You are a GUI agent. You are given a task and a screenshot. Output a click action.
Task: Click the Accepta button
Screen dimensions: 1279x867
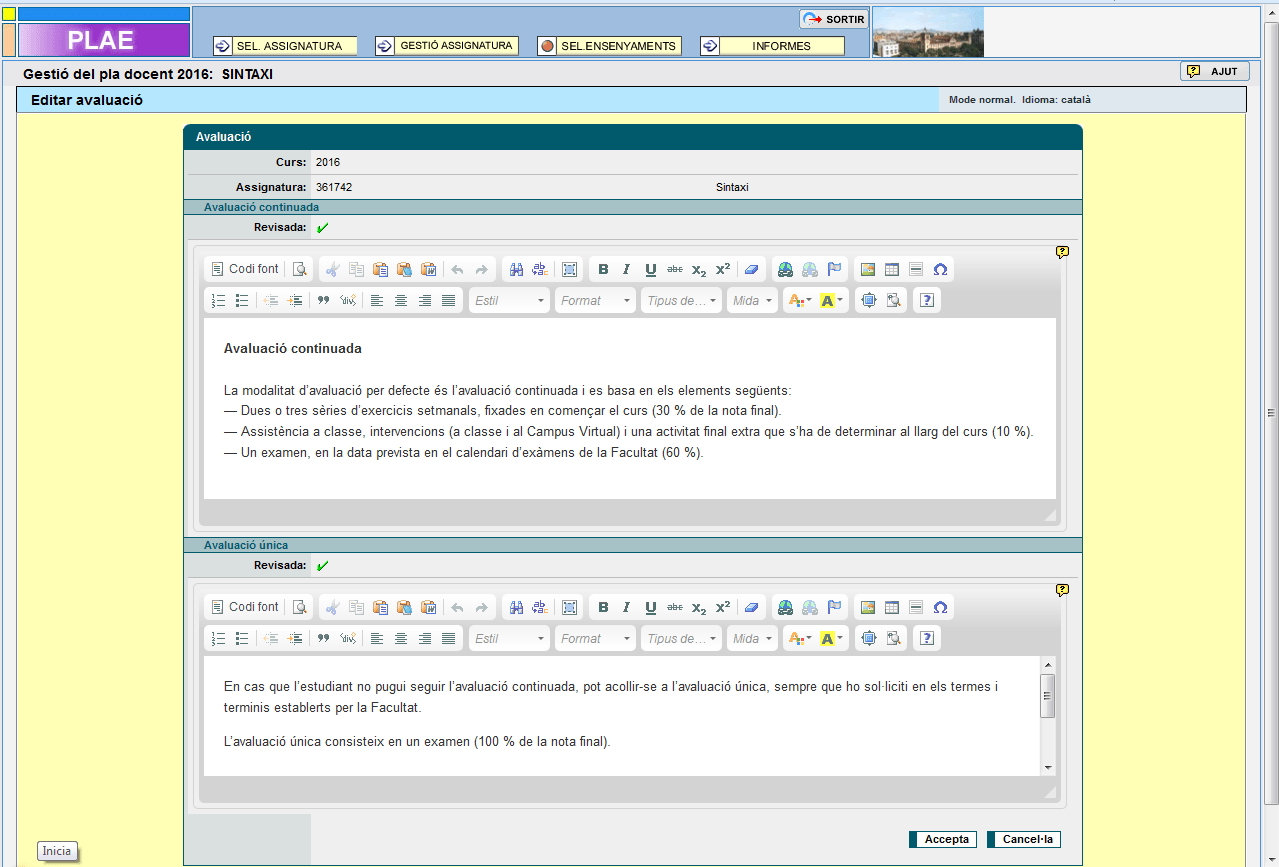943,840
